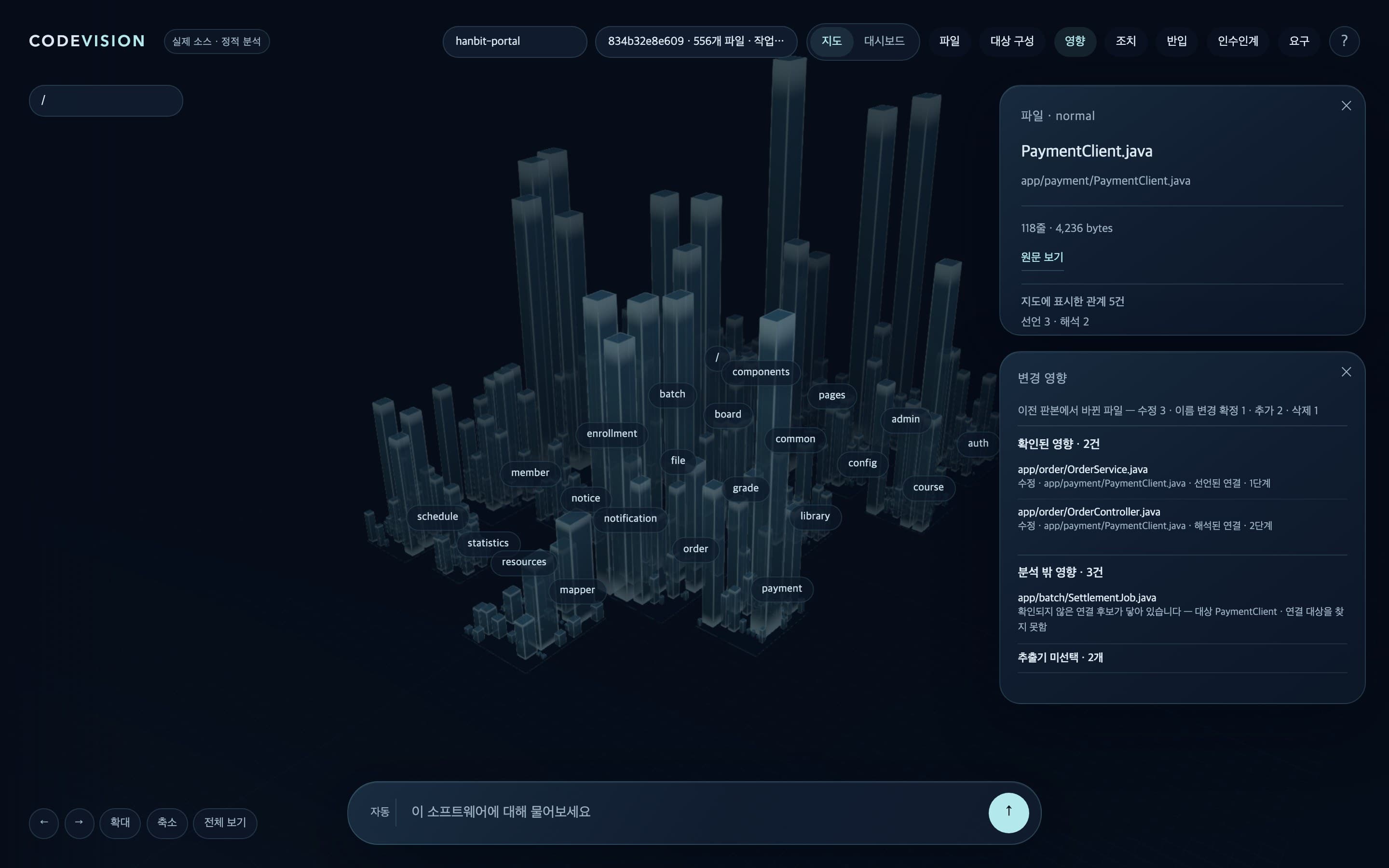Open the hanbit-portal project selector
Viewport: 1389px width, 868px height.
point(514,41)
